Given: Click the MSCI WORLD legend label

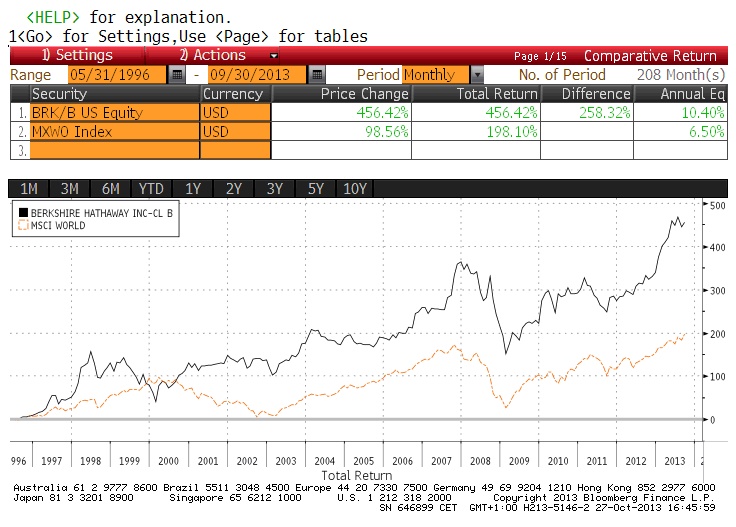Looking at the screenshot, I should 58,225.
